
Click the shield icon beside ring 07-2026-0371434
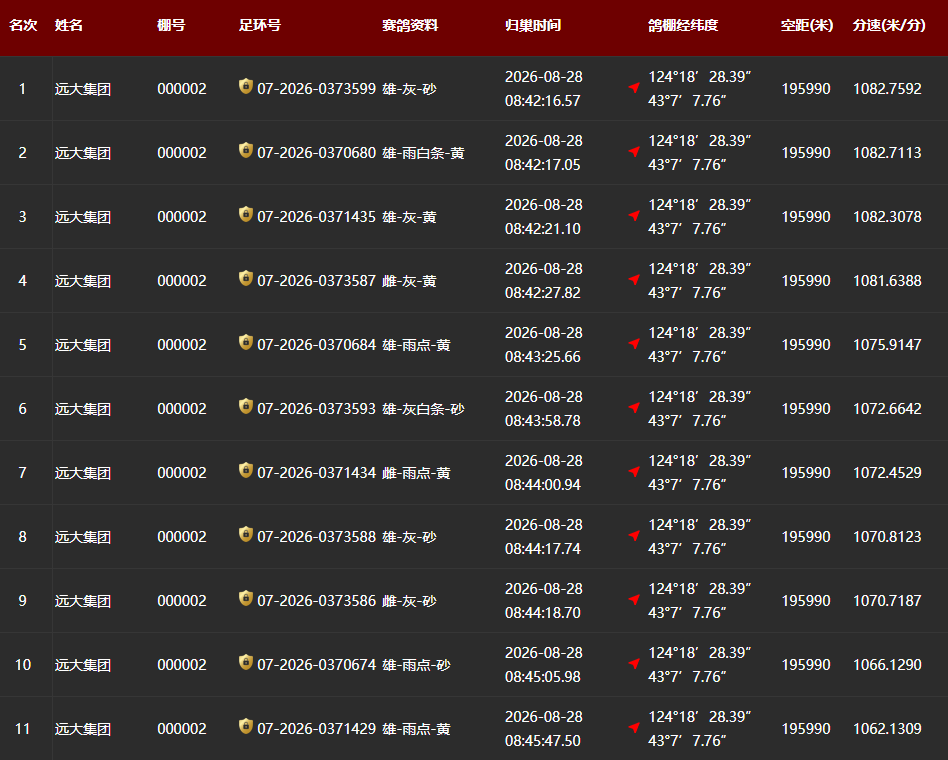[245, 470]
